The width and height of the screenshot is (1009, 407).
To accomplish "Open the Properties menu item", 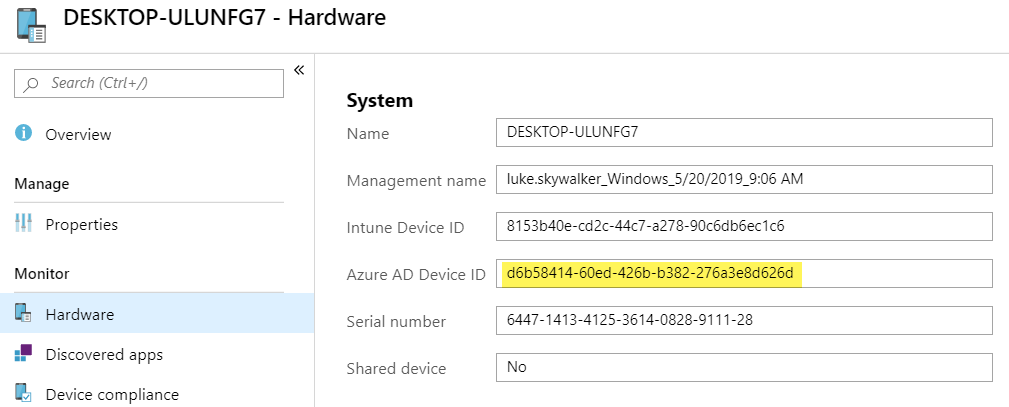I will tap(81, 224).
